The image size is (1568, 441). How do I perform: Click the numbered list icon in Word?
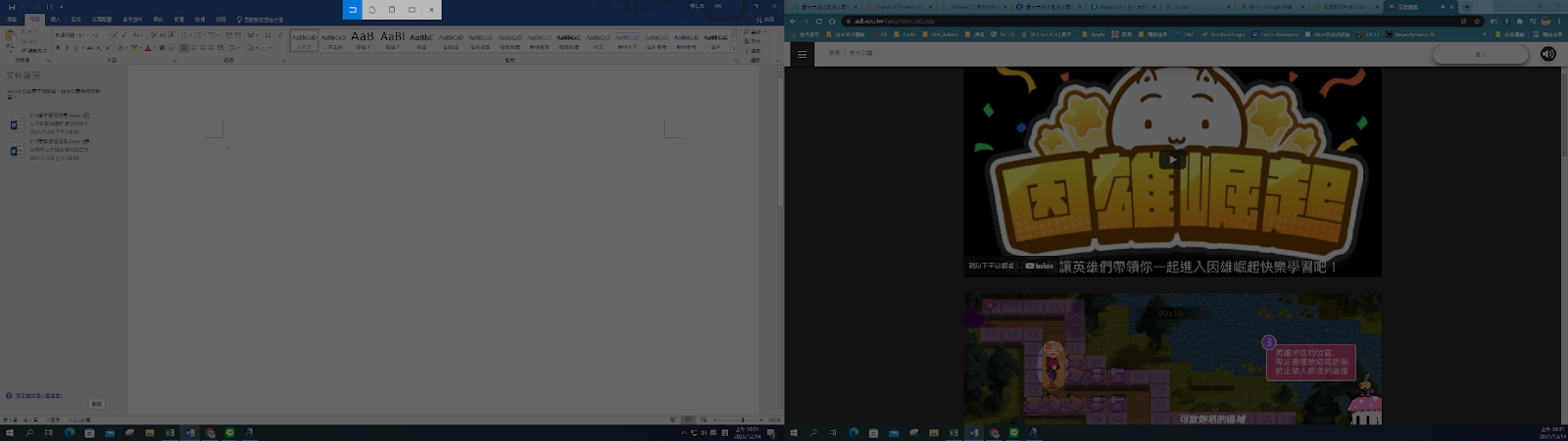199,35
